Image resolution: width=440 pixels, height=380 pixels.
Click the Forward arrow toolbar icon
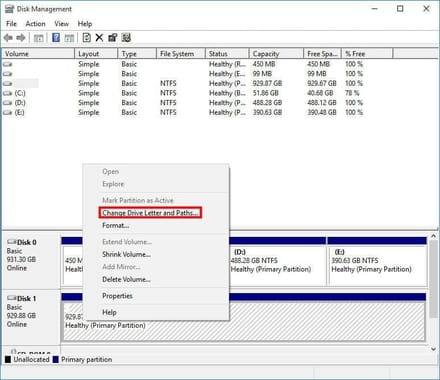(21, 38)
